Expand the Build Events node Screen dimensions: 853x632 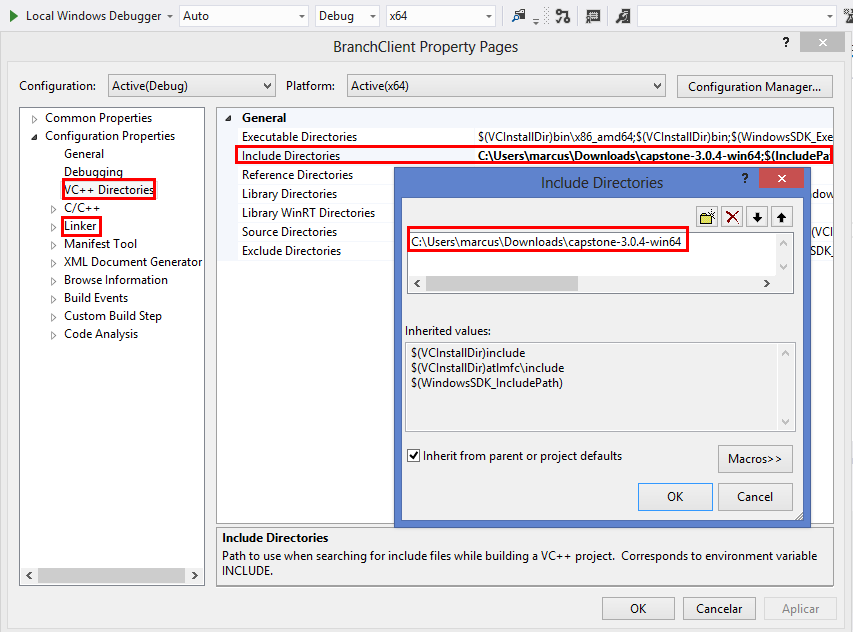[53, 299]
